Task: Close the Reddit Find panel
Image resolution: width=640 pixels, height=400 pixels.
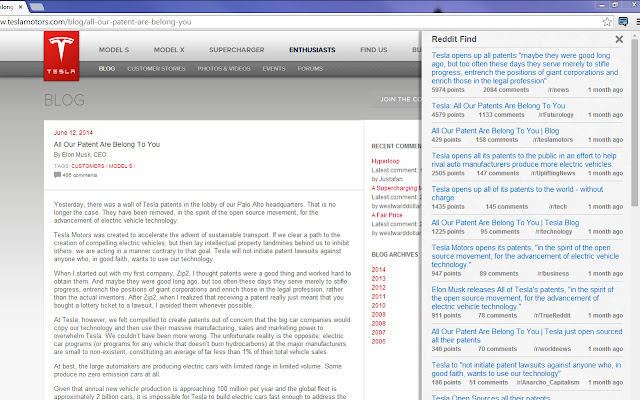Action: tap(619, 39)
